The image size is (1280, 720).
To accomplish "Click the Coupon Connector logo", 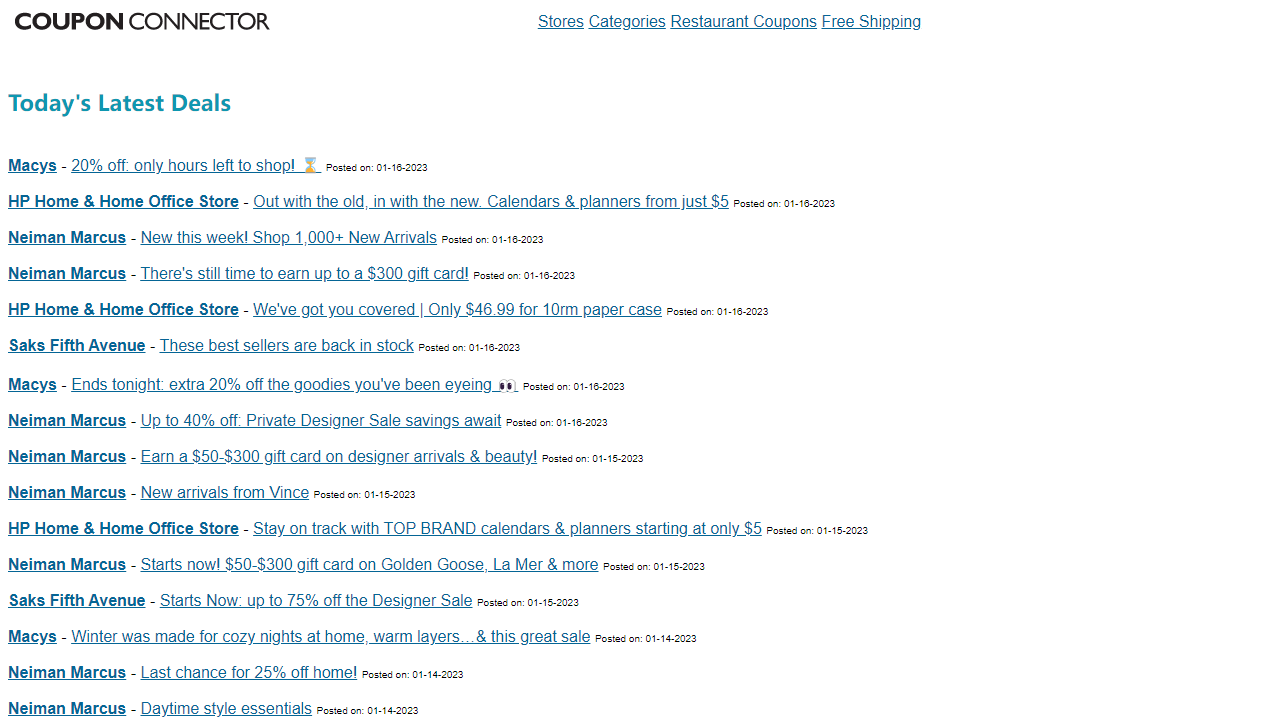I will 142,21.
